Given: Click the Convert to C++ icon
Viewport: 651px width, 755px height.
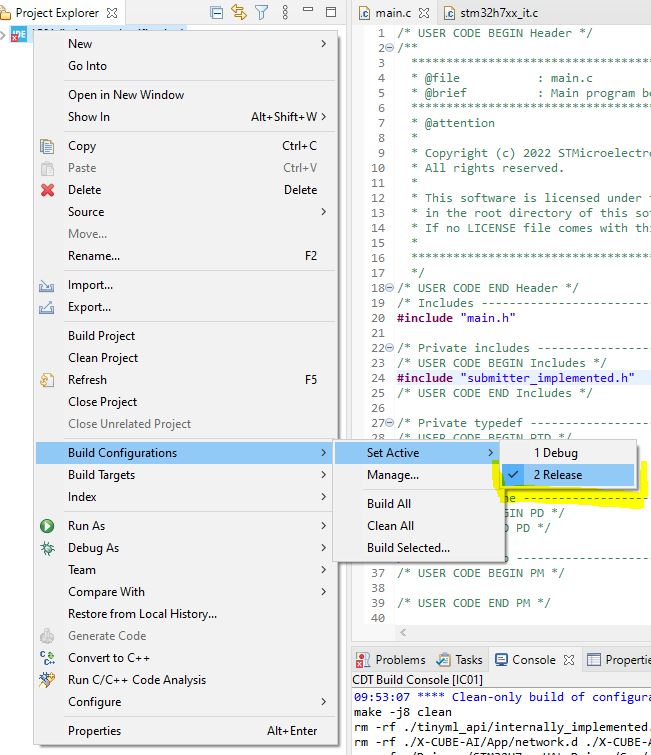Looking at the screenshot, I should click(x=47, y=658).
